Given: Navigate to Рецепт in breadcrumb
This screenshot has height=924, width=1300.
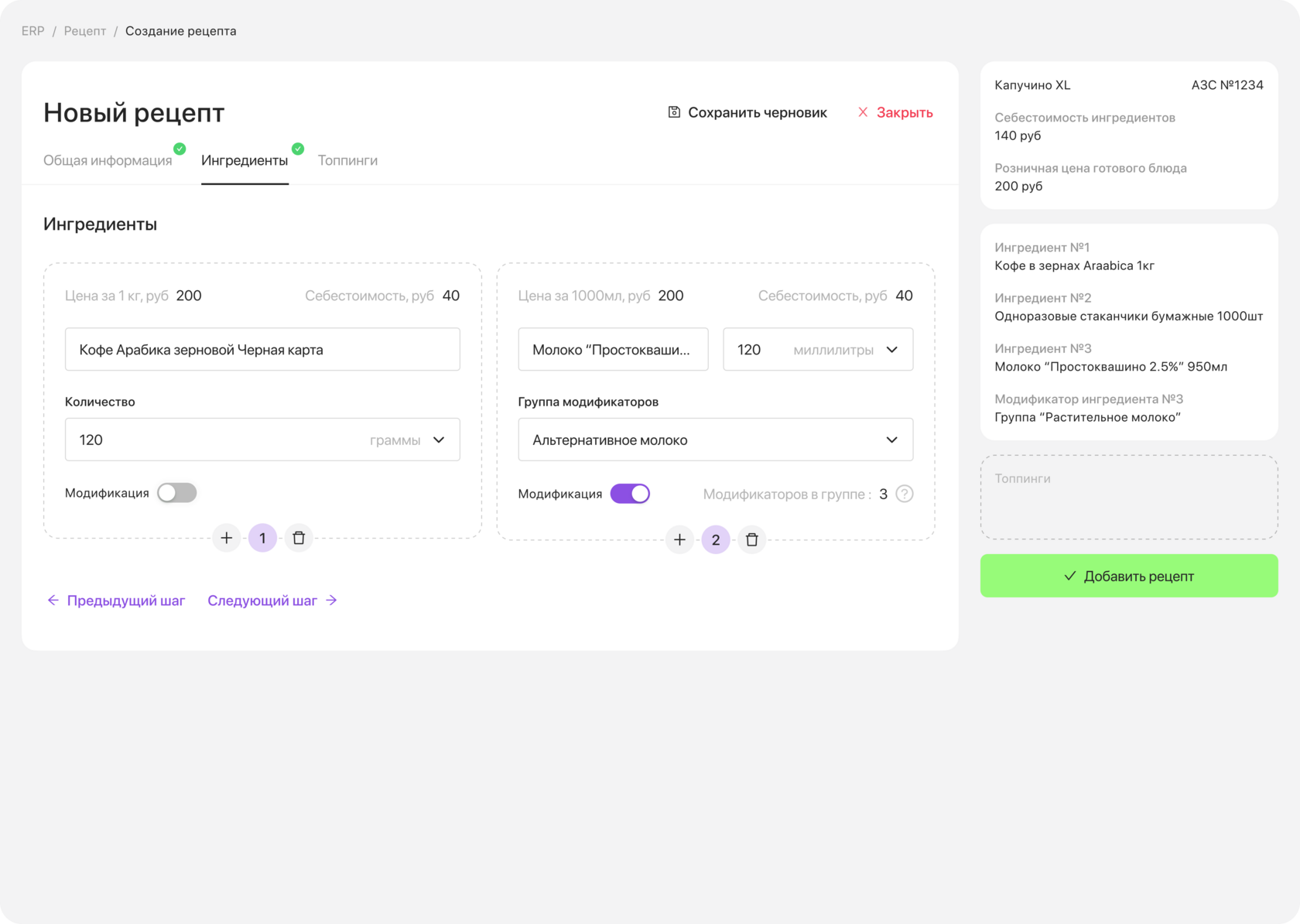Looking at the screenshot, I should tap(85, 31).
